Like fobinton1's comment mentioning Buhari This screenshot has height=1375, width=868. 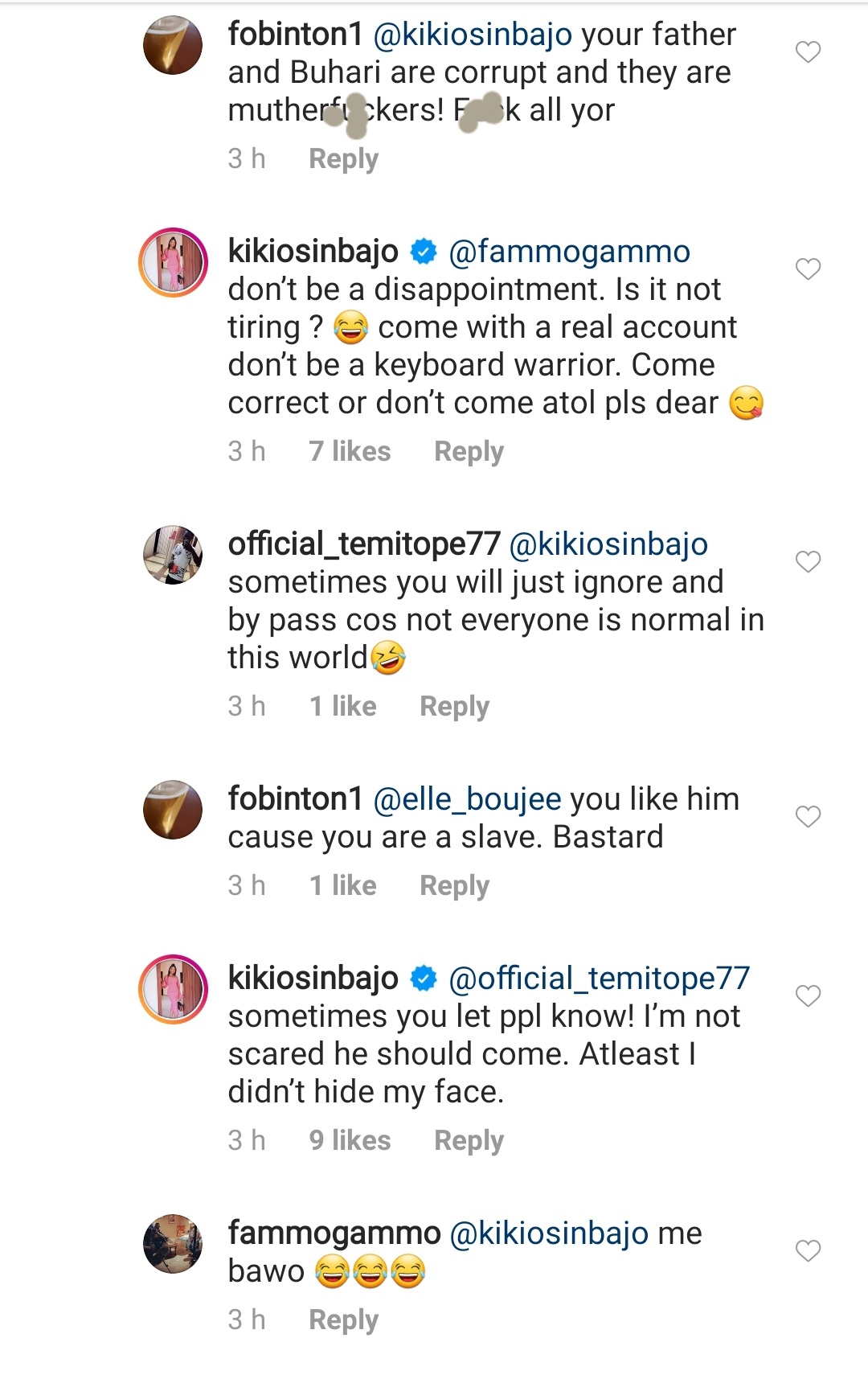click(x=808, y=52)
